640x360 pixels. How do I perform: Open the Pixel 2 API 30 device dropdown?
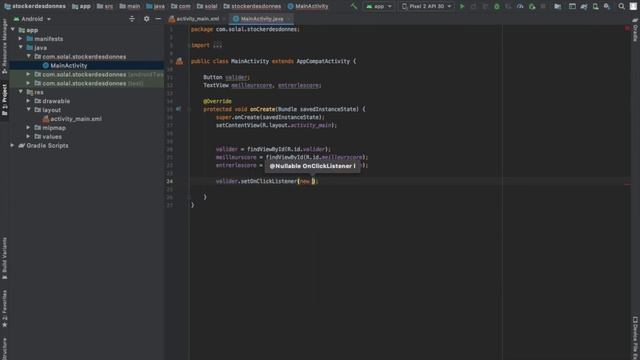tap(426, 6)
